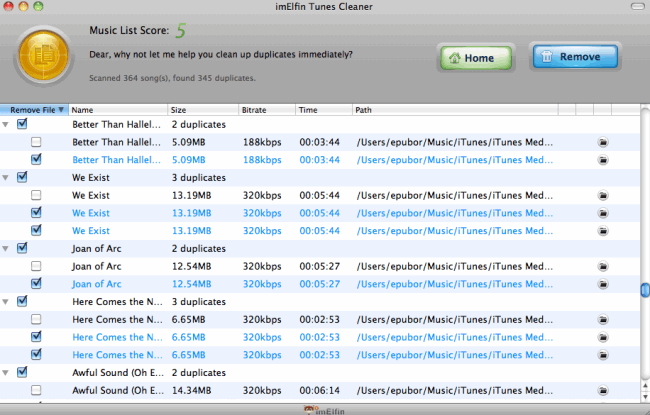Open folder for first blue Here Comes the N row
Screen dimensions: 650x415
coord(603,337)
